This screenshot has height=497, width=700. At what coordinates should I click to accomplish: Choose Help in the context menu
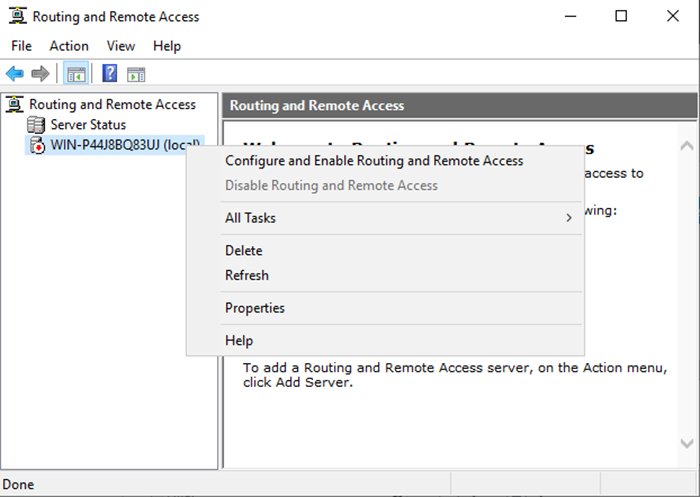(x=239, y=341)
